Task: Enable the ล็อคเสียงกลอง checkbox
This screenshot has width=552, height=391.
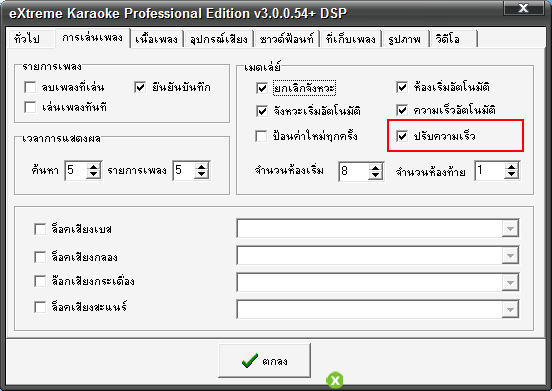Action: (x=40, y=257)
